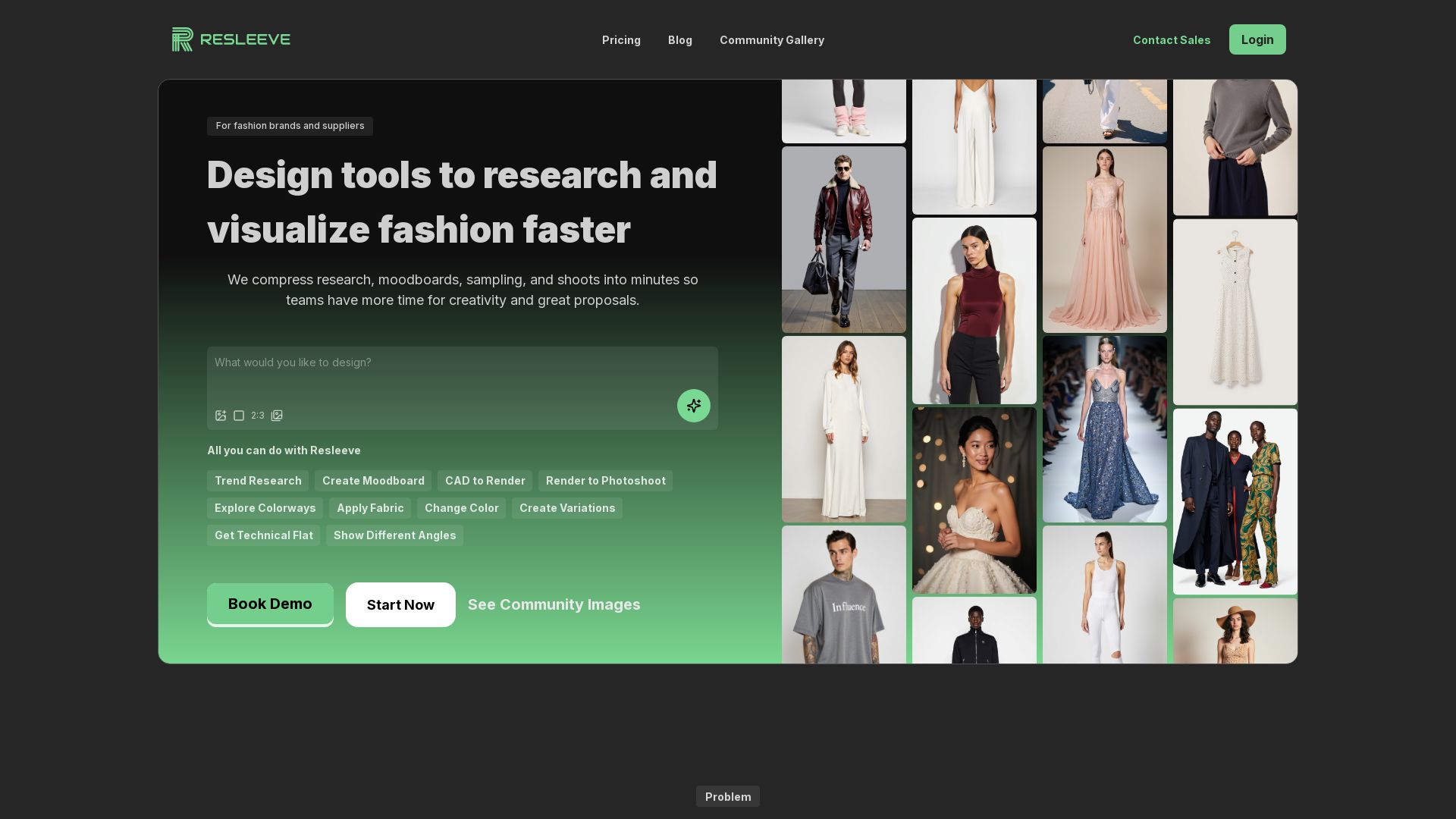Open the image gallery stack icon
This screenshot has height=819, width=1456.
click(x=277, y=416)
